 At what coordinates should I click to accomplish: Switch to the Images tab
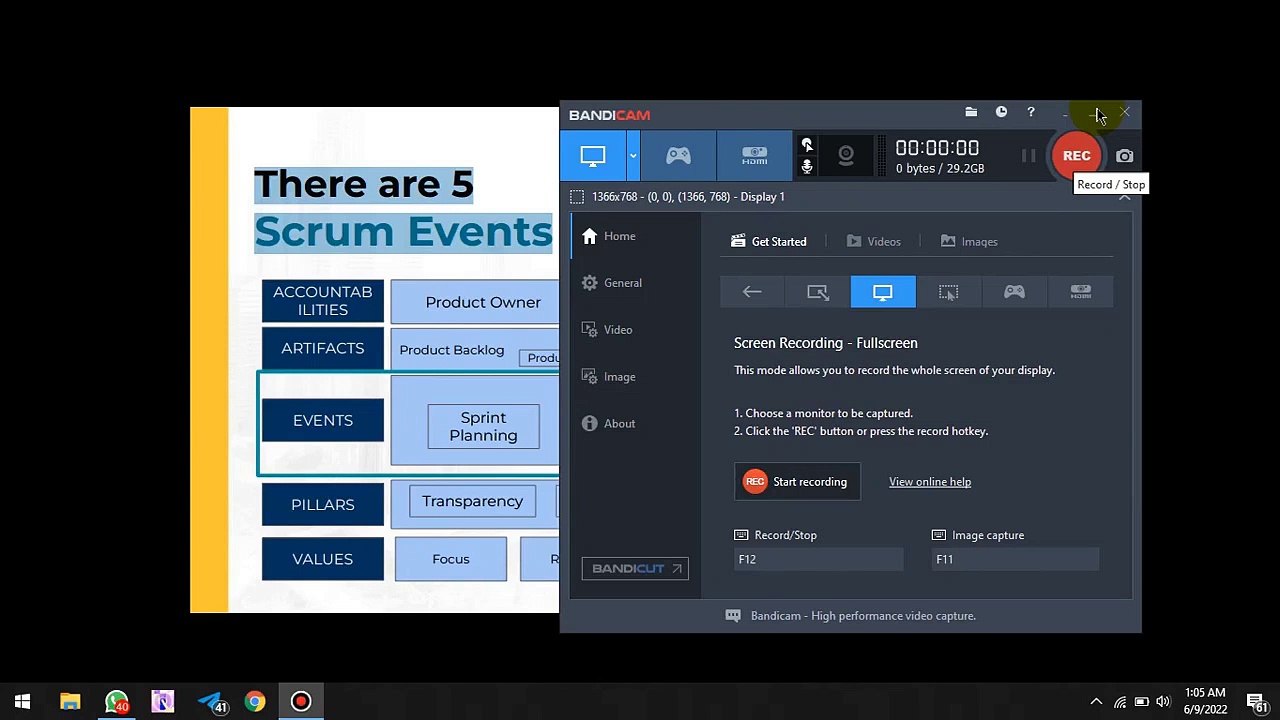pyautogui.click(x=969, y=241)
